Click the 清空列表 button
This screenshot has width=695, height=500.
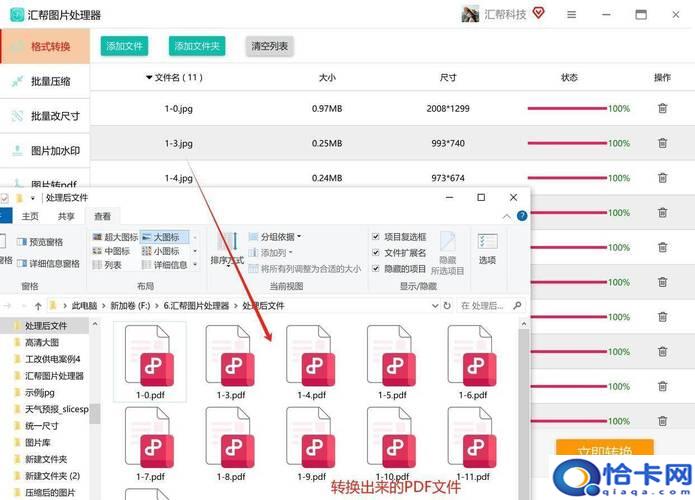[x=269, y=46]
